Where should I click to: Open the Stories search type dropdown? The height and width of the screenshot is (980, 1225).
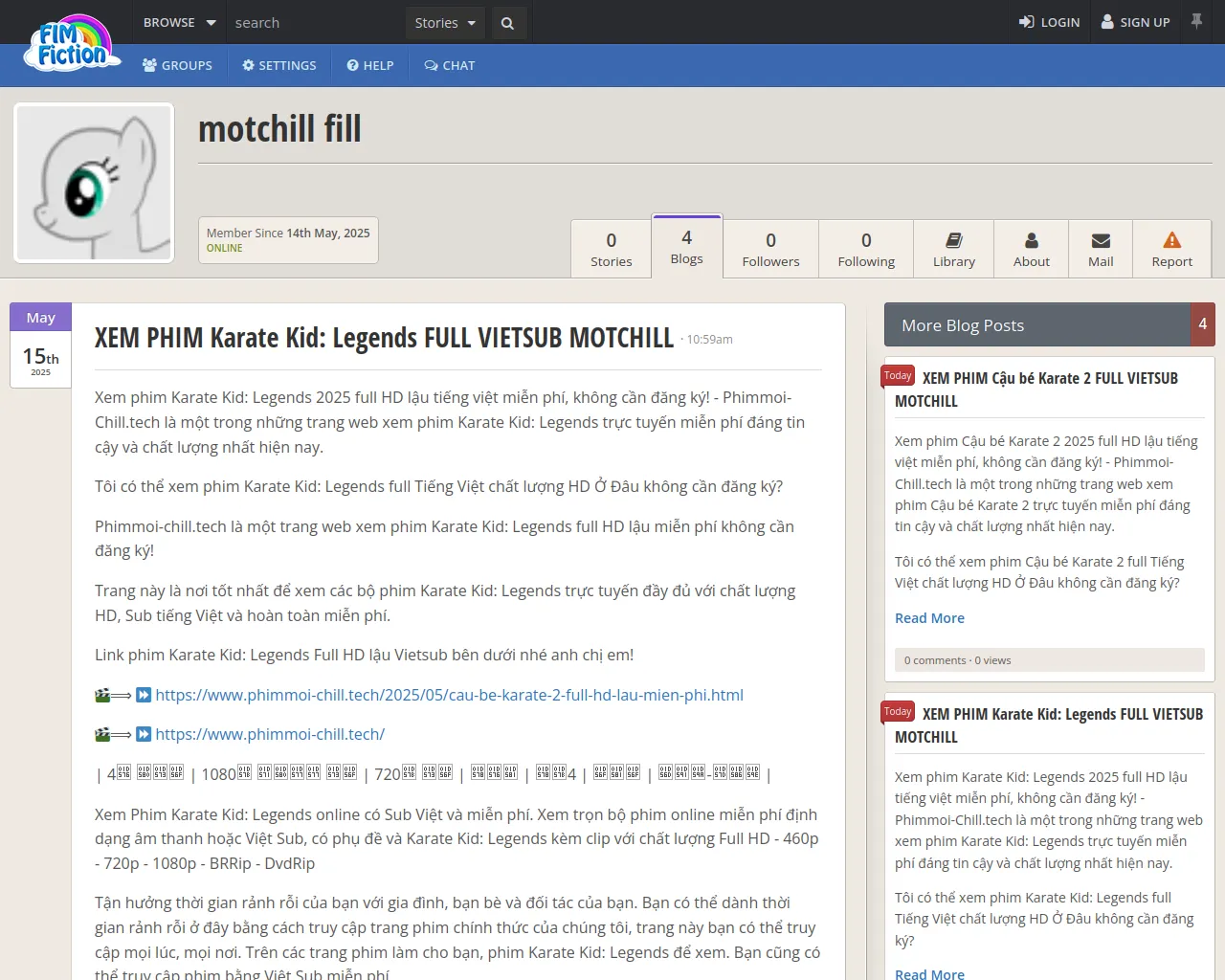(445, 23)
